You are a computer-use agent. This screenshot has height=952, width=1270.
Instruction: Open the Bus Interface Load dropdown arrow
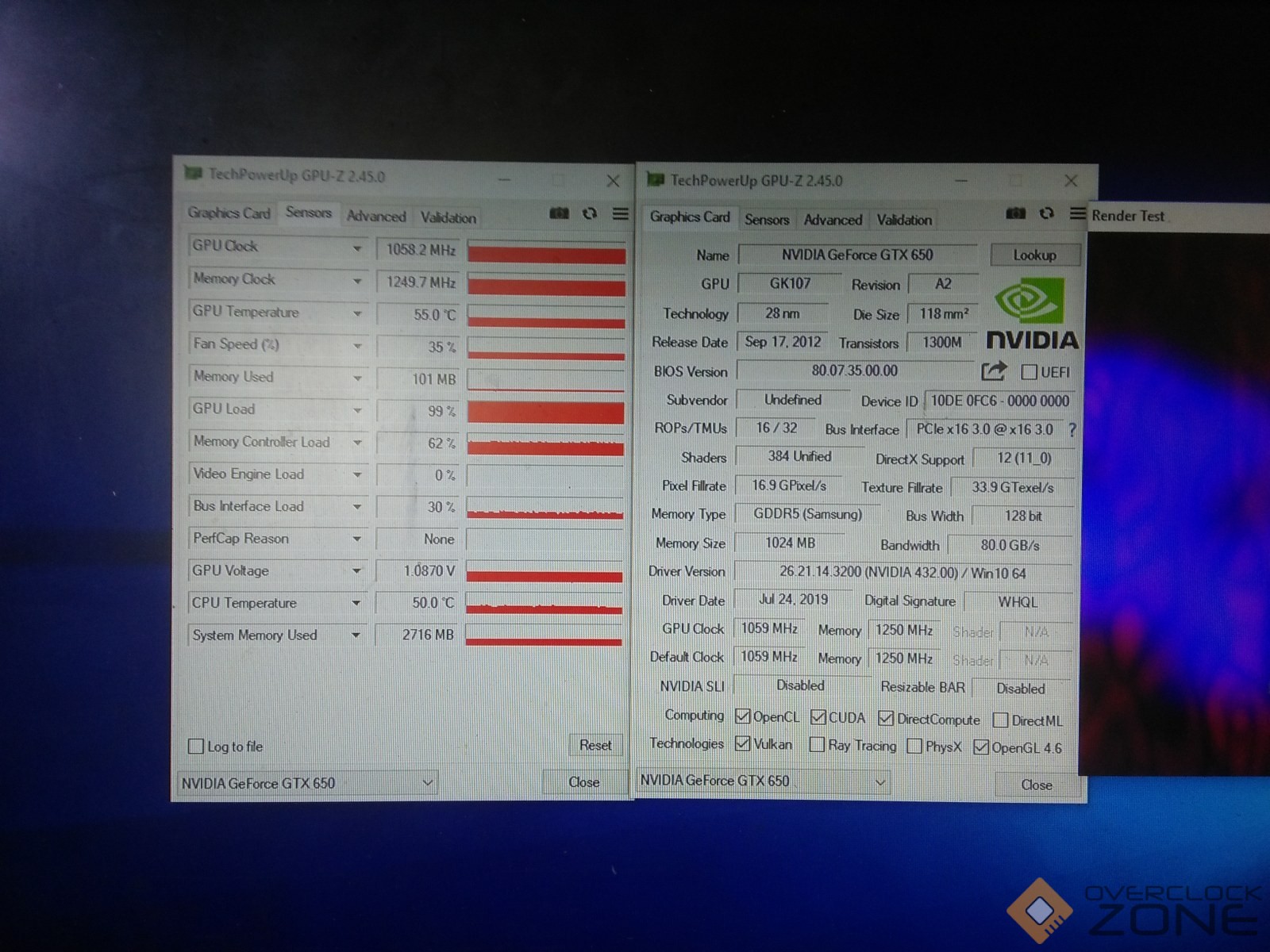(357, 507)
